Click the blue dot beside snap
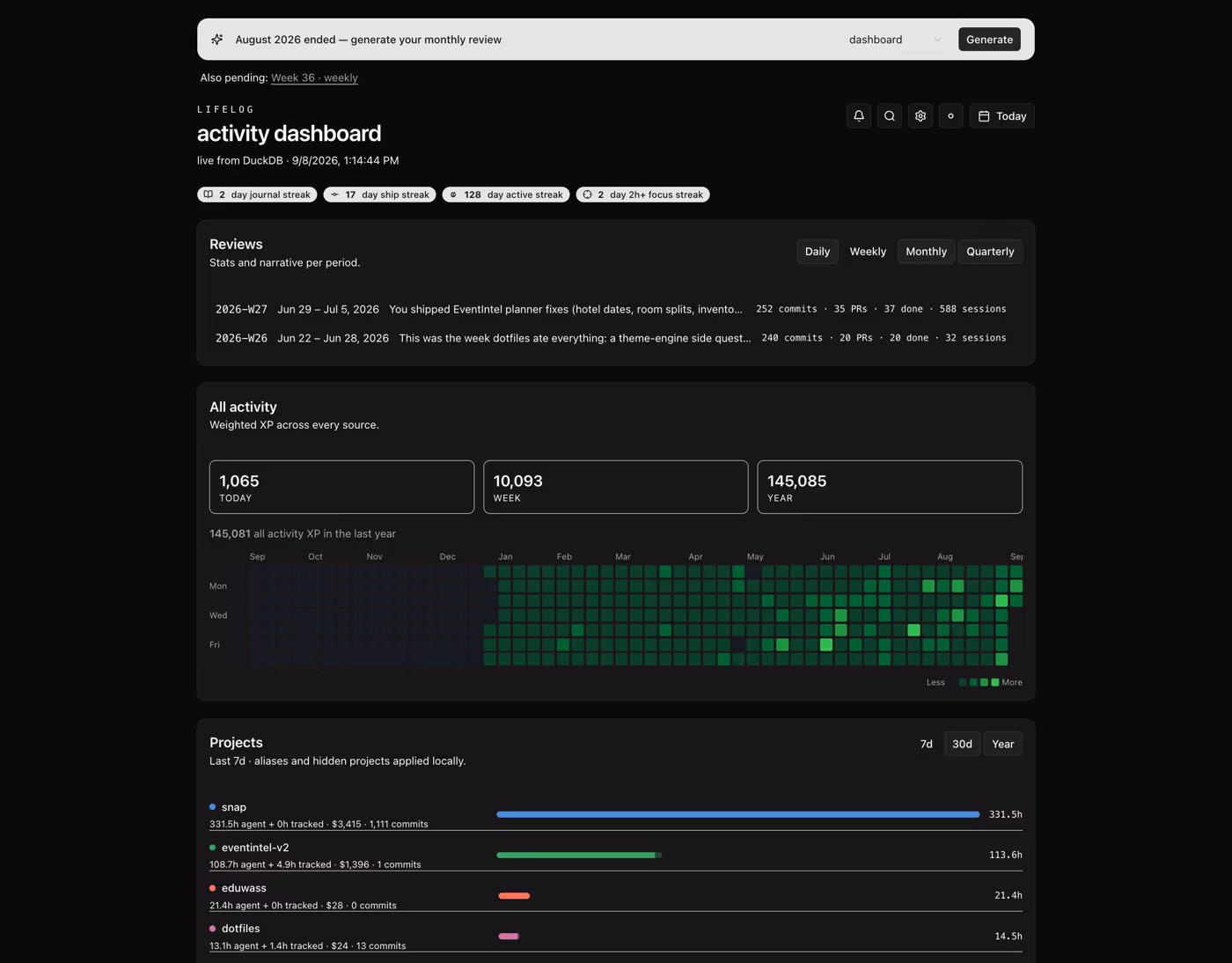 (213, 806)
